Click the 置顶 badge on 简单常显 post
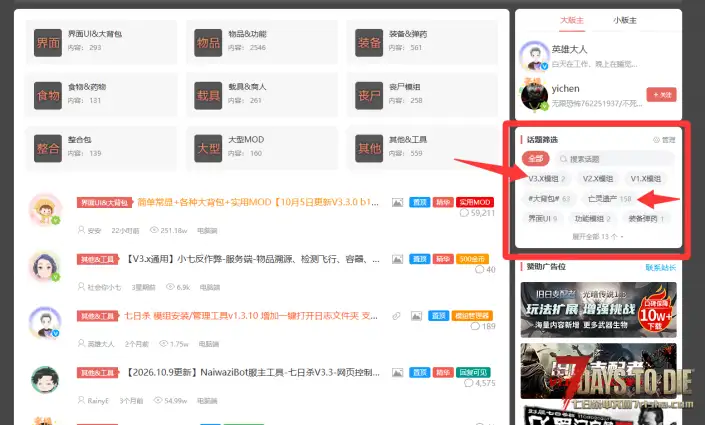705x425 pixels. click(x=419, y=202)
